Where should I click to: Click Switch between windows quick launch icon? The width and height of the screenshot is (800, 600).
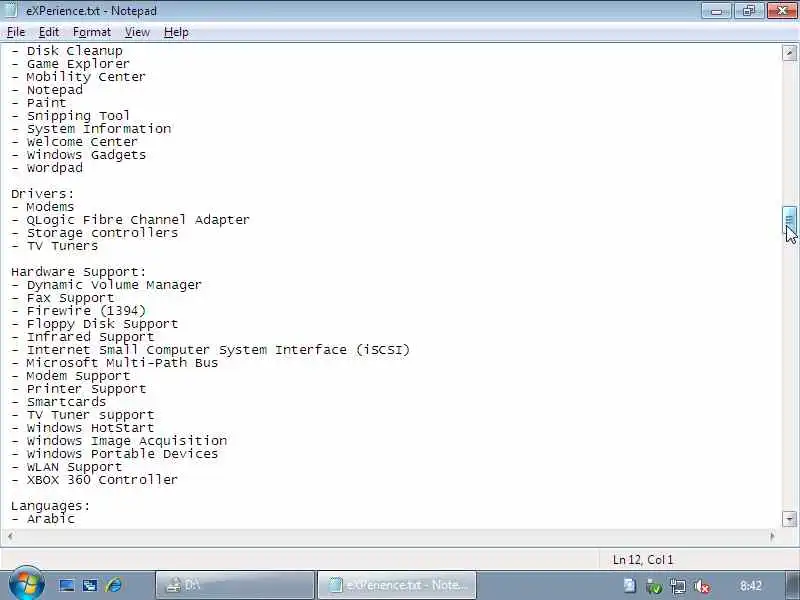90,585
